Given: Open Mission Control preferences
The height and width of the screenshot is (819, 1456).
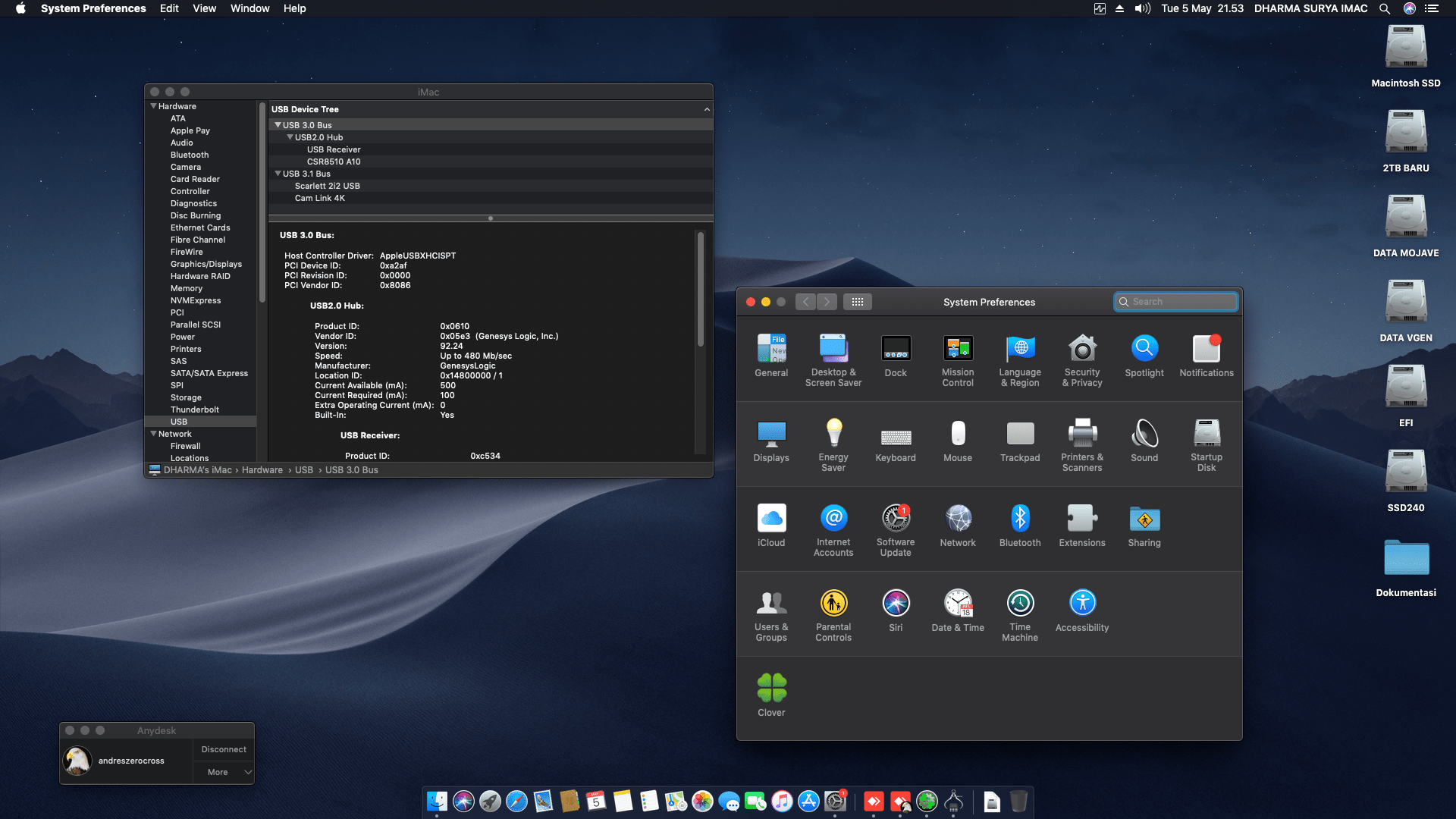Looking at the screenshot, I should click(958, 360).
